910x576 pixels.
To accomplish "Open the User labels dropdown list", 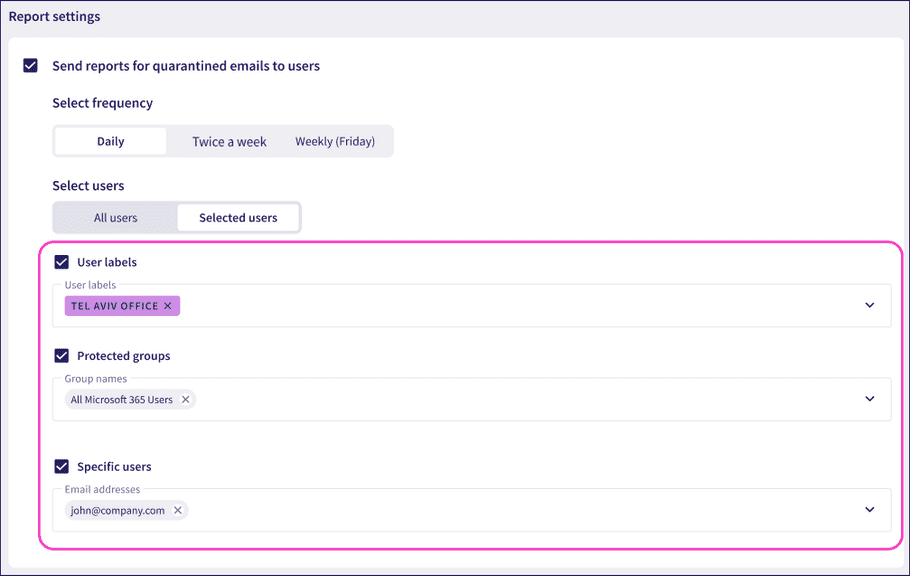I will point(500,305).
